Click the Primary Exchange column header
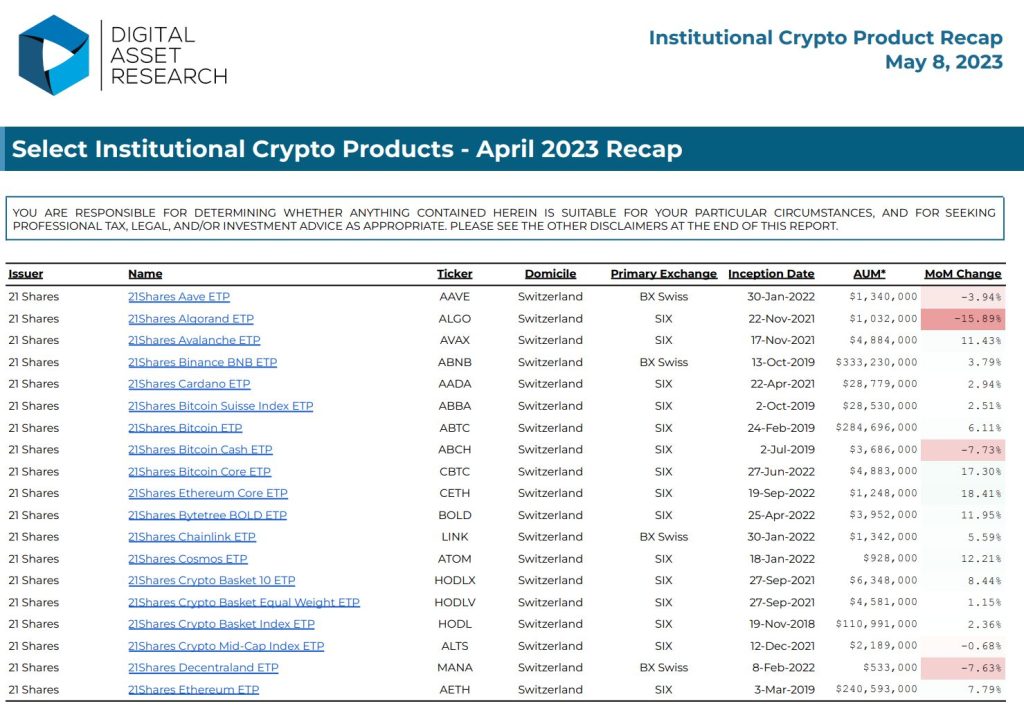 click(x=664, y=274)
